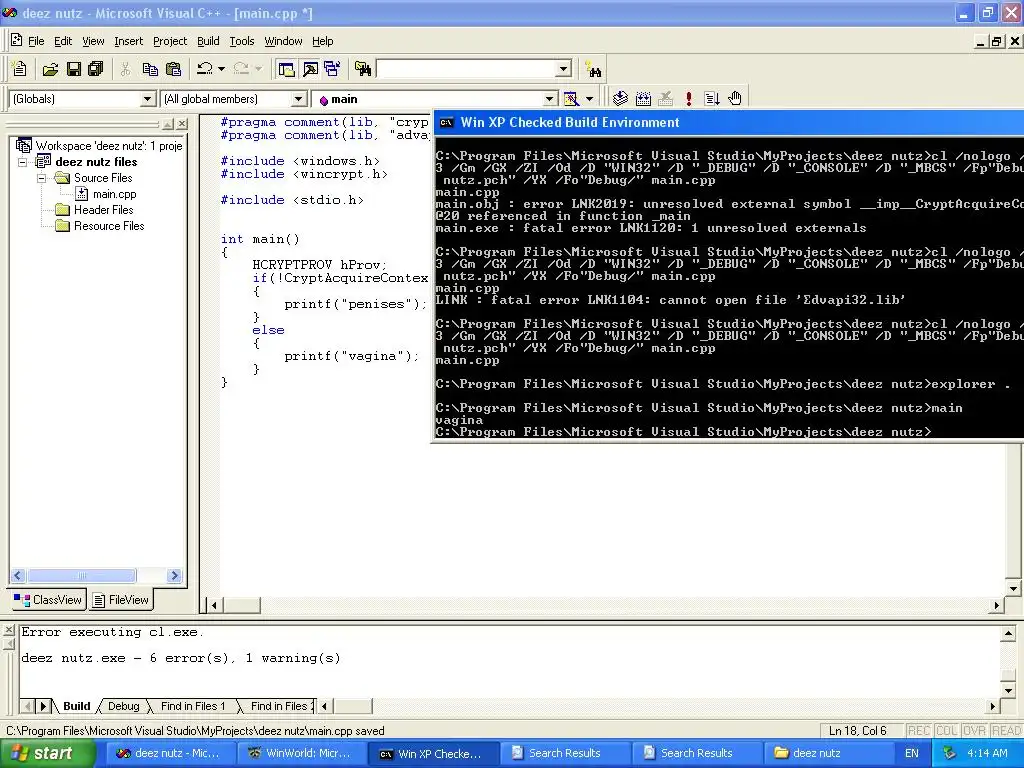This screenshot has height=768, width=1024.
Task: Toggle the Workspace window icon
Action: pyautogui.click(x=286, y=69)
